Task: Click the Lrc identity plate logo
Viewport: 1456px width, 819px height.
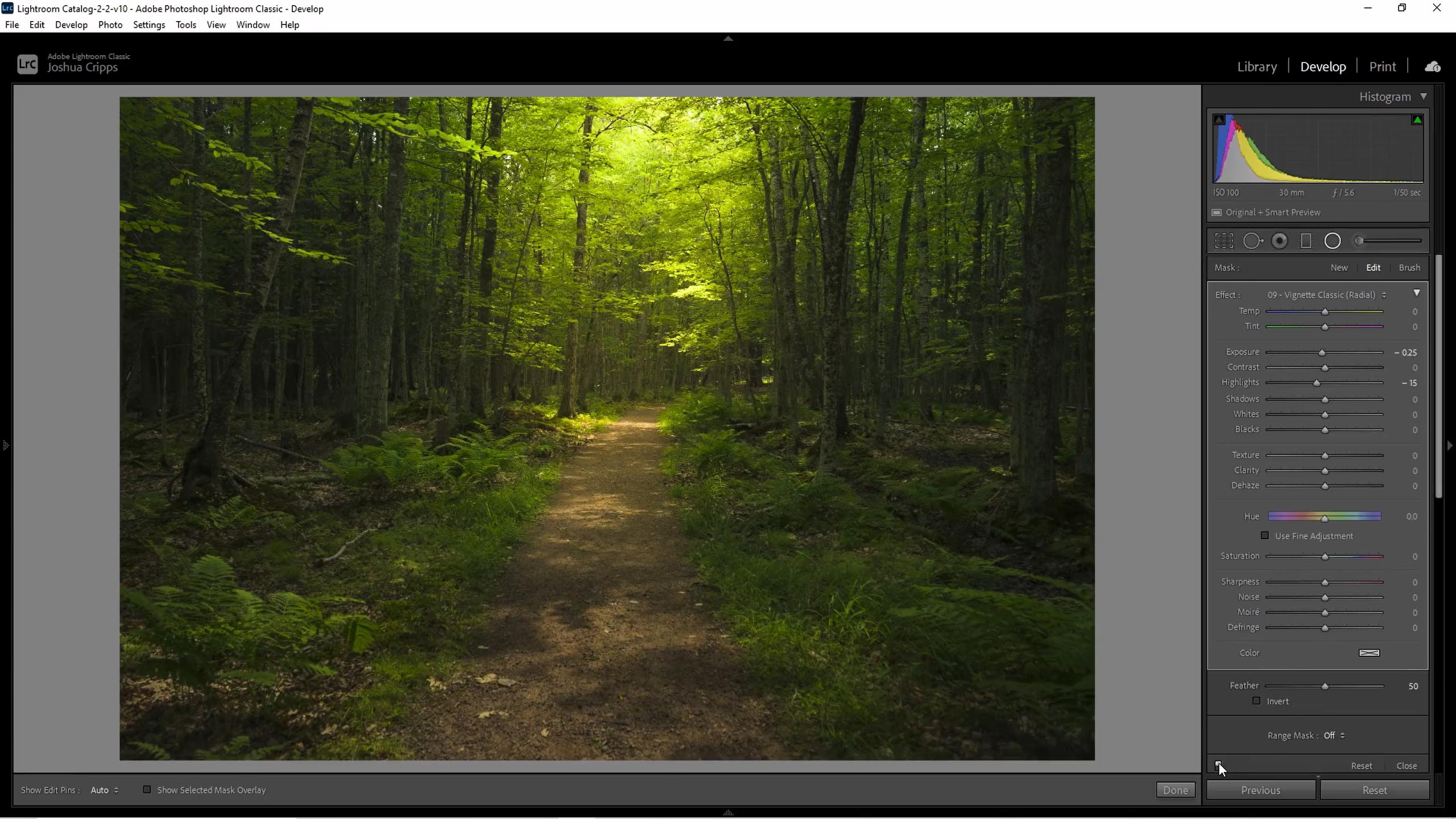Action: [27, 64]
